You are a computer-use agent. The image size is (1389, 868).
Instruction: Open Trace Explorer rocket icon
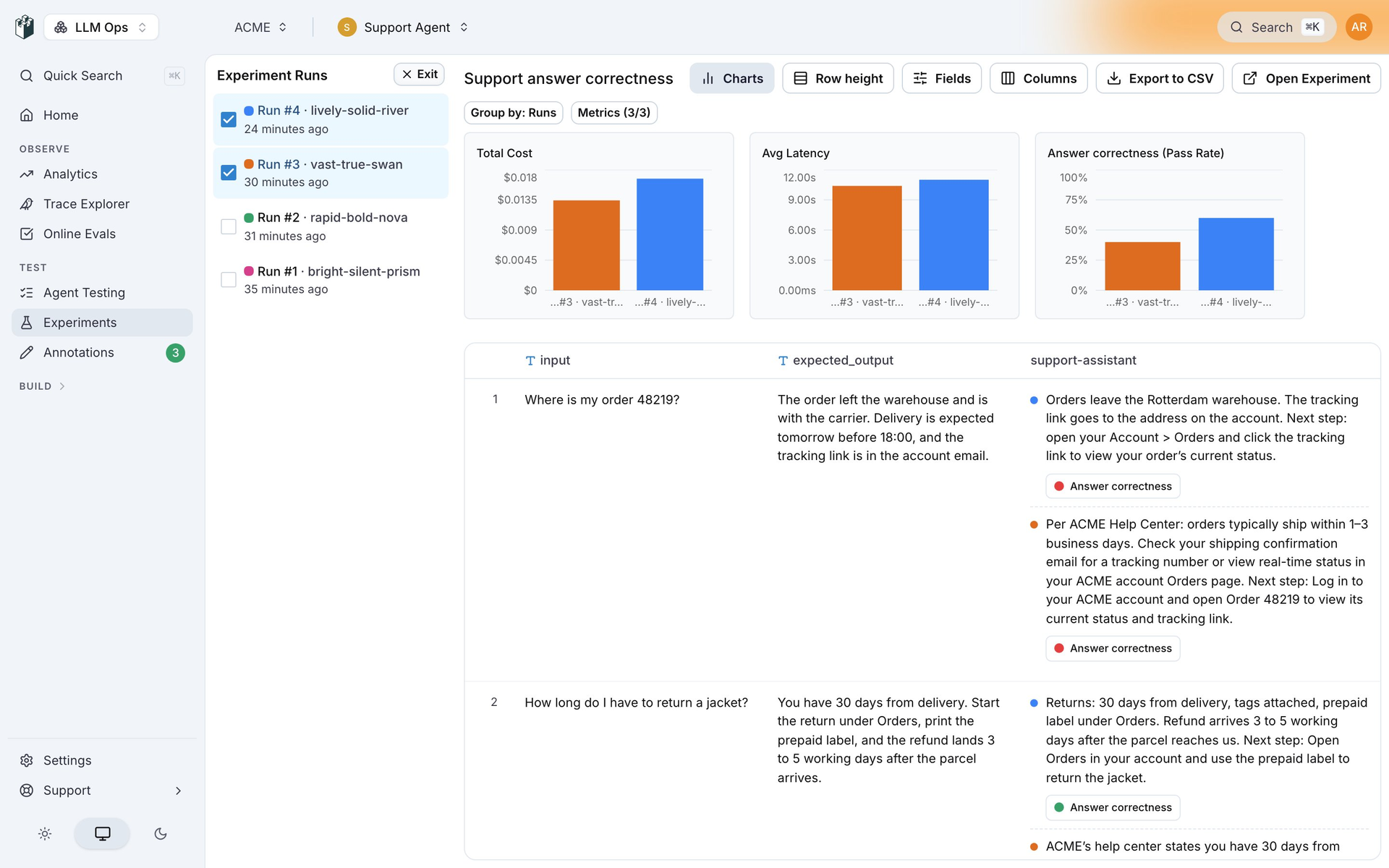pos(27,204)
